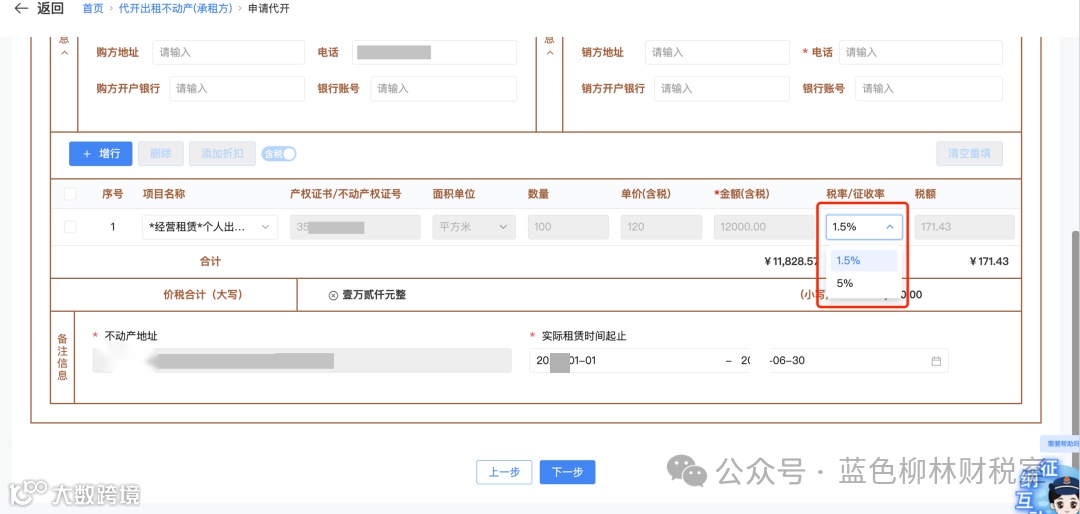Select the 5% rate option
The image size is (1080, 514).
(864, 283)
